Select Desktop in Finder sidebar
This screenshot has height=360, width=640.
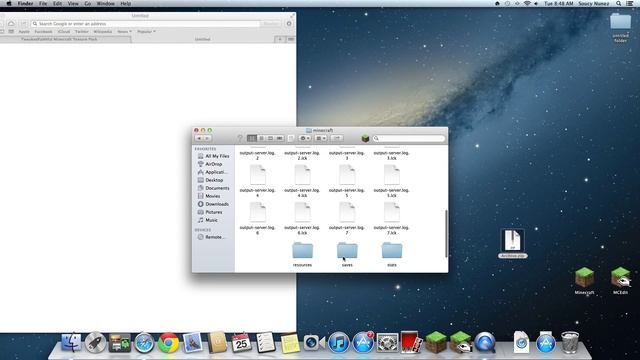point(210,180)
